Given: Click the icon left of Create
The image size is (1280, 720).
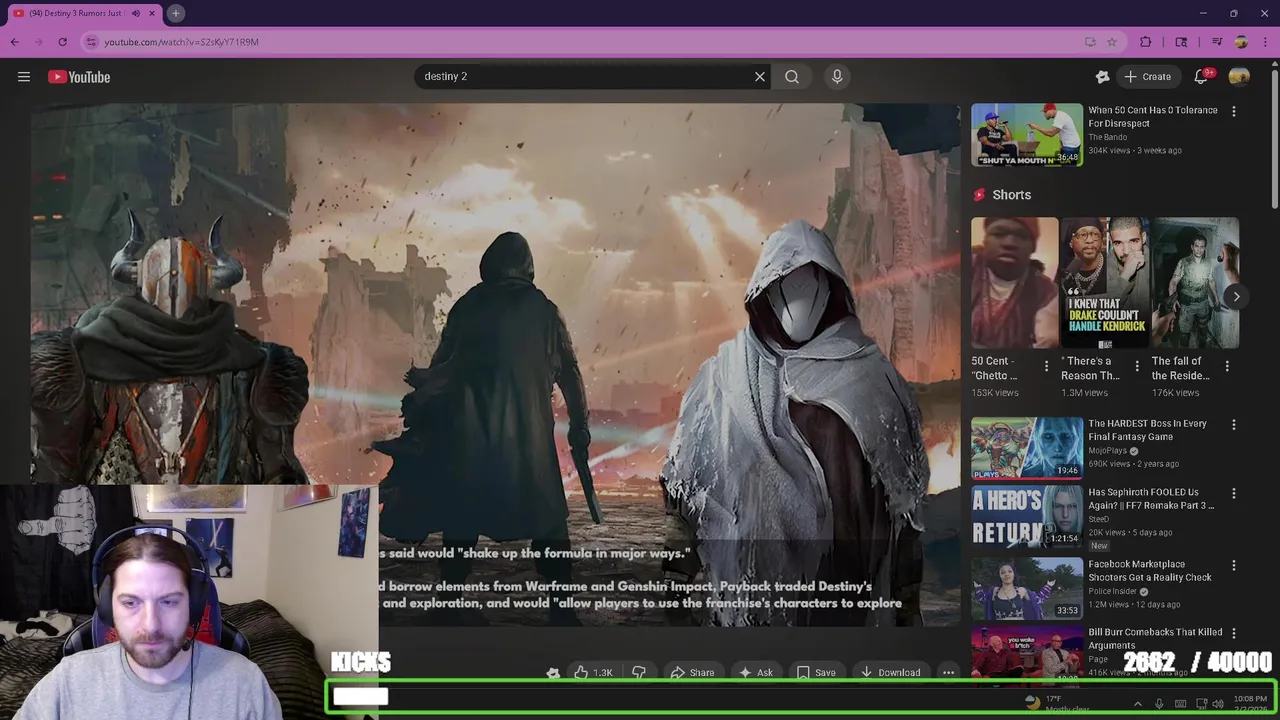Looking at the screenshot, I should point(1102,76).
